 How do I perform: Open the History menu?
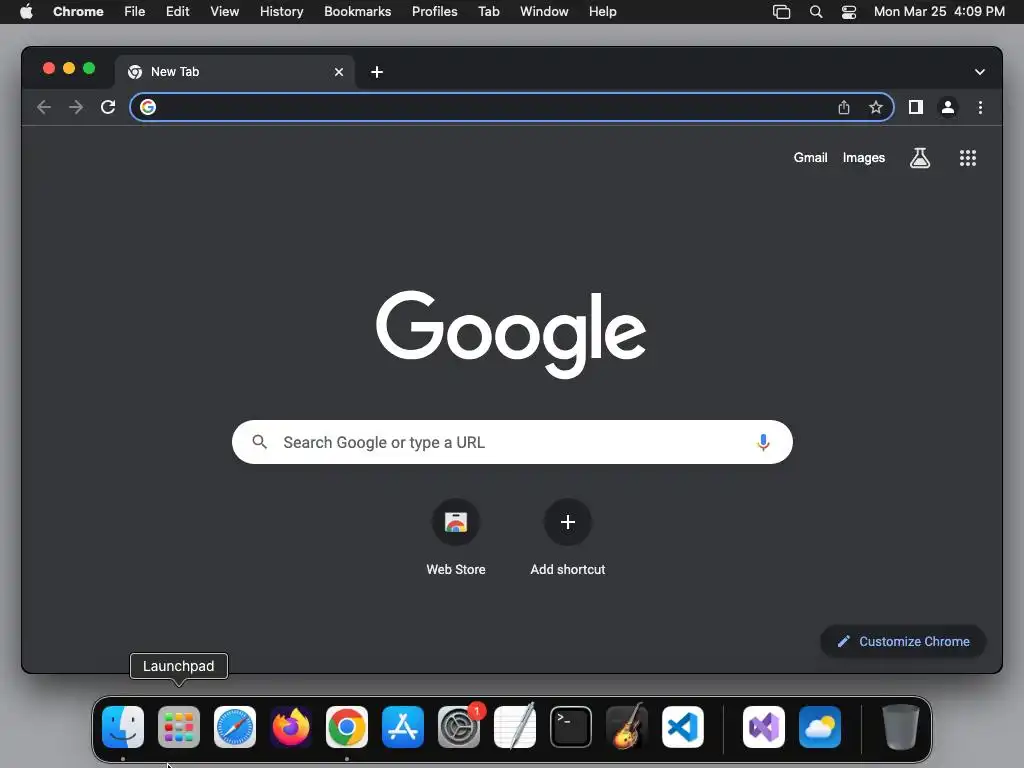281,12
